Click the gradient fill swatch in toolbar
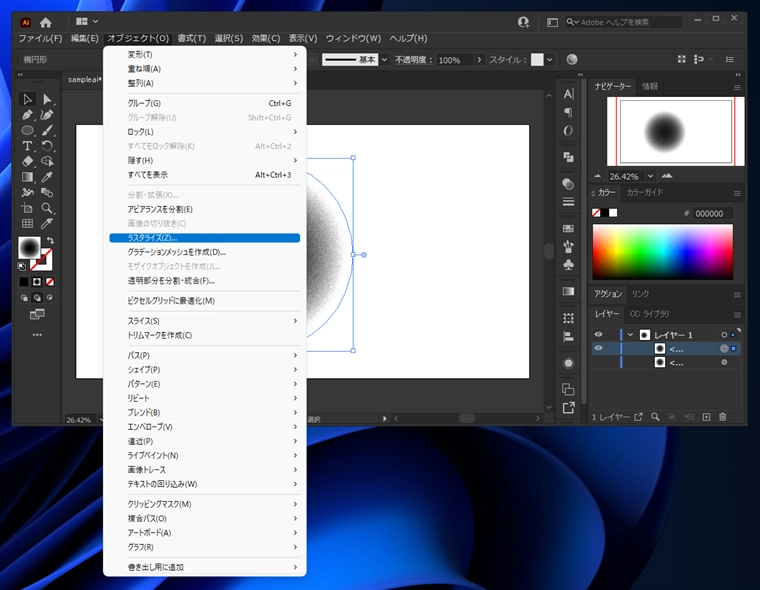The height and width of the screenshot is (590, 760). (x=29, y=248)
